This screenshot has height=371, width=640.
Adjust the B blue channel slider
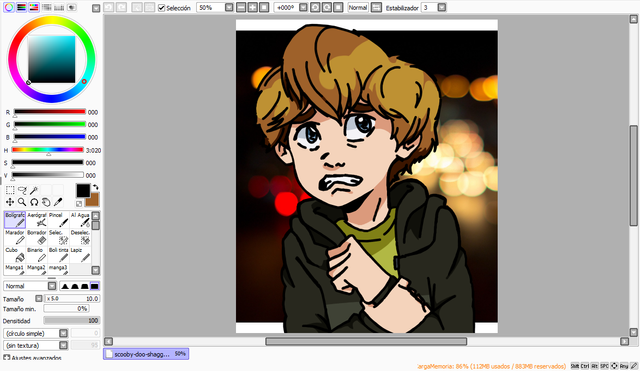49,137
